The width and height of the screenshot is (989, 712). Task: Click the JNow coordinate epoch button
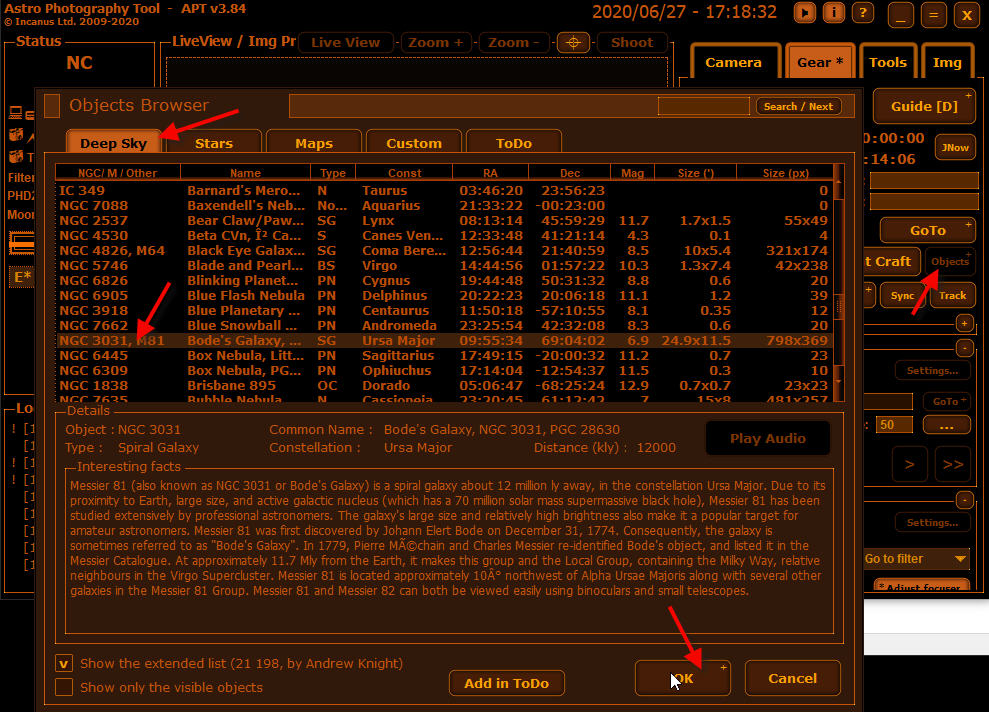954,147
